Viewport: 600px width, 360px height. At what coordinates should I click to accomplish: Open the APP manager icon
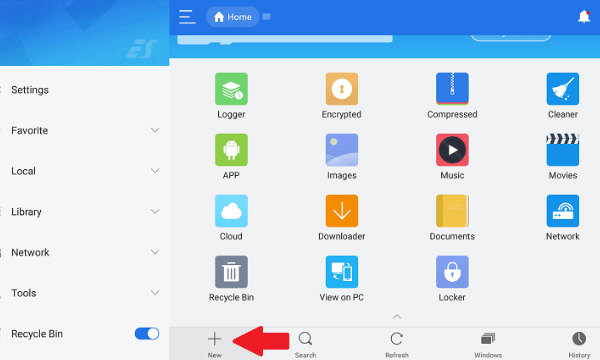point(231,150)
